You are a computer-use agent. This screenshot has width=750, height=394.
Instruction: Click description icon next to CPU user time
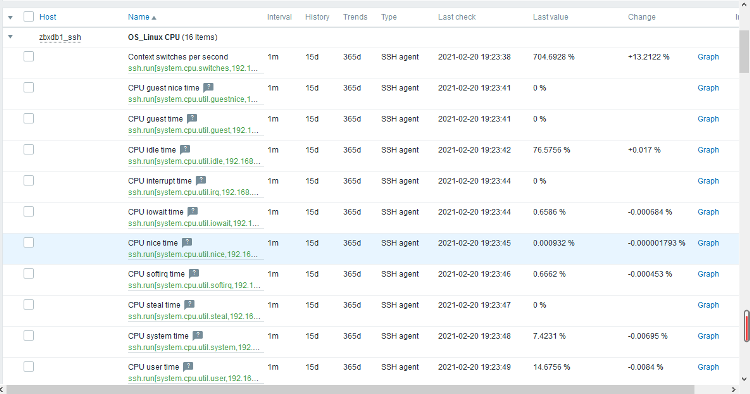[188, 367]
